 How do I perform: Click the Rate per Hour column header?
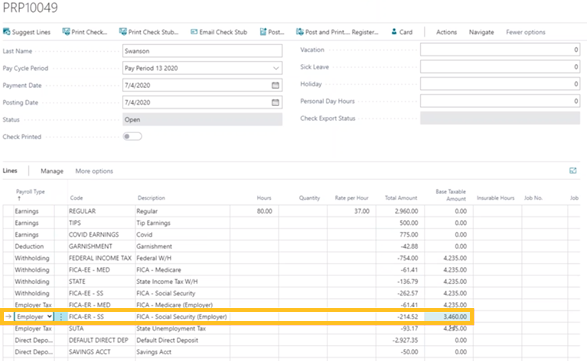[352, 198]
